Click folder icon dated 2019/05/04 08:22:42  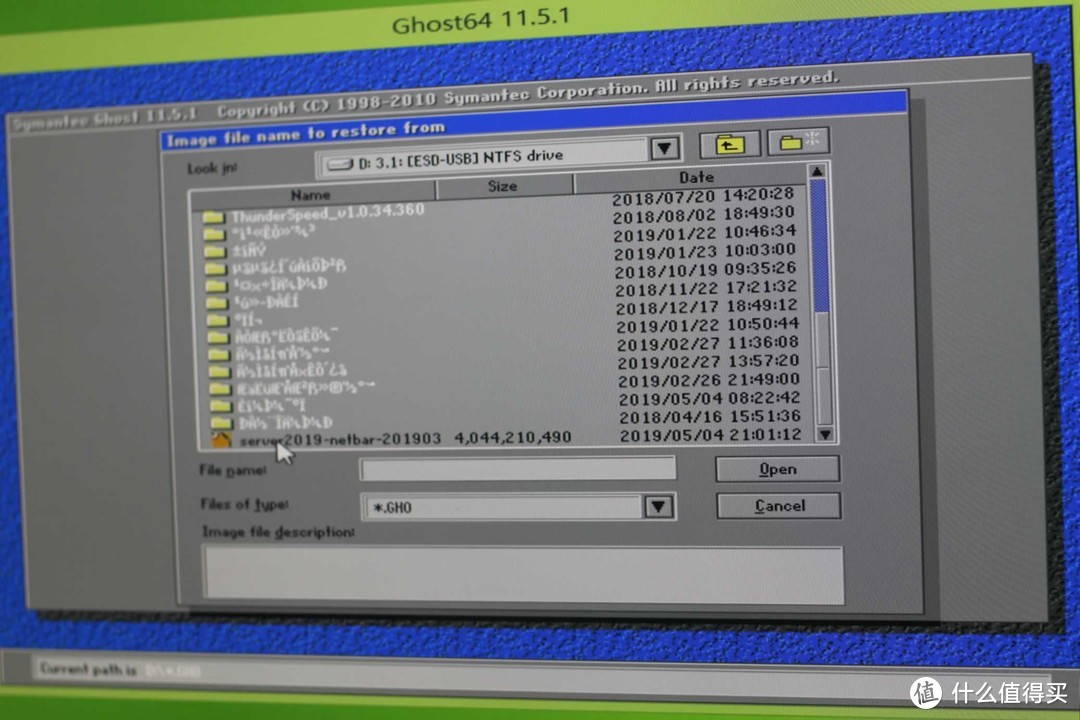tap(221, 407)
